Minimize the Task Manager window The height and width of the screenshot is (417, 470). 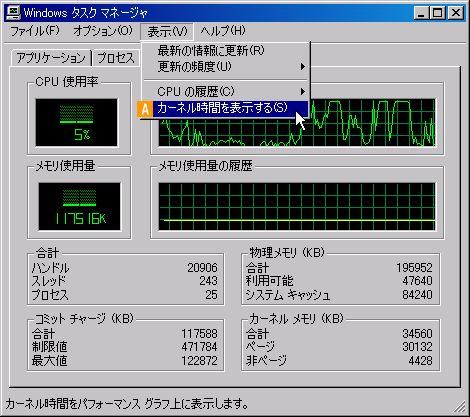pyautogui.click(x=421, y=13)
